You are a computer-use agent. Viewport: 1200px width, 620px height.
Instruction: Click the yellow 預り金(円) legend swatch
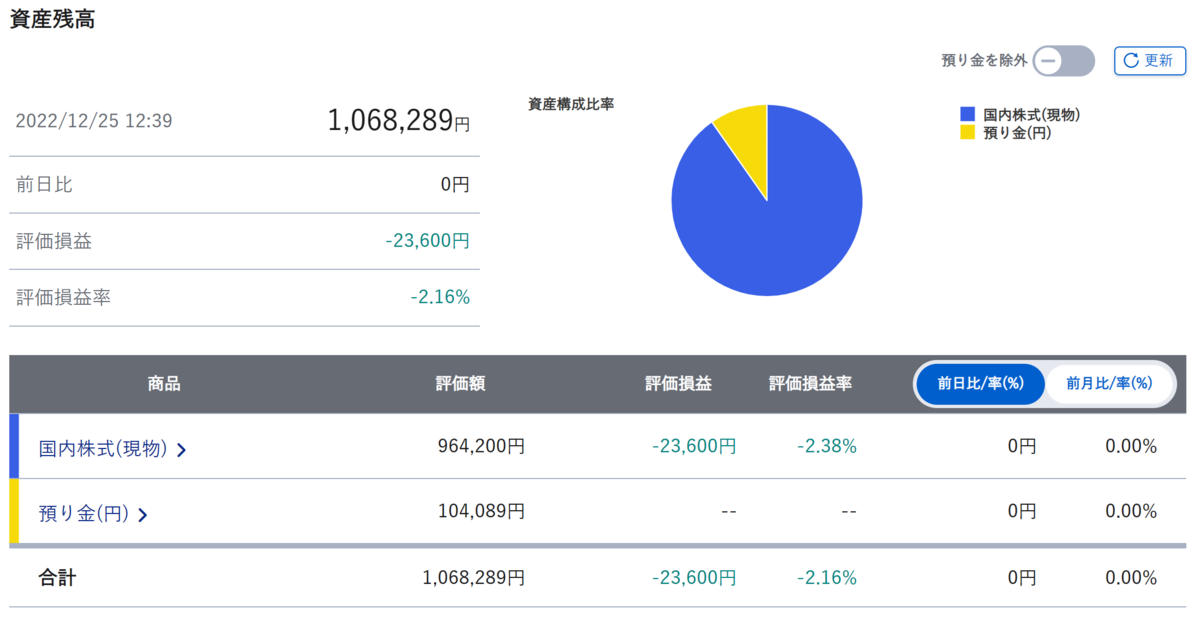[967, 132]
